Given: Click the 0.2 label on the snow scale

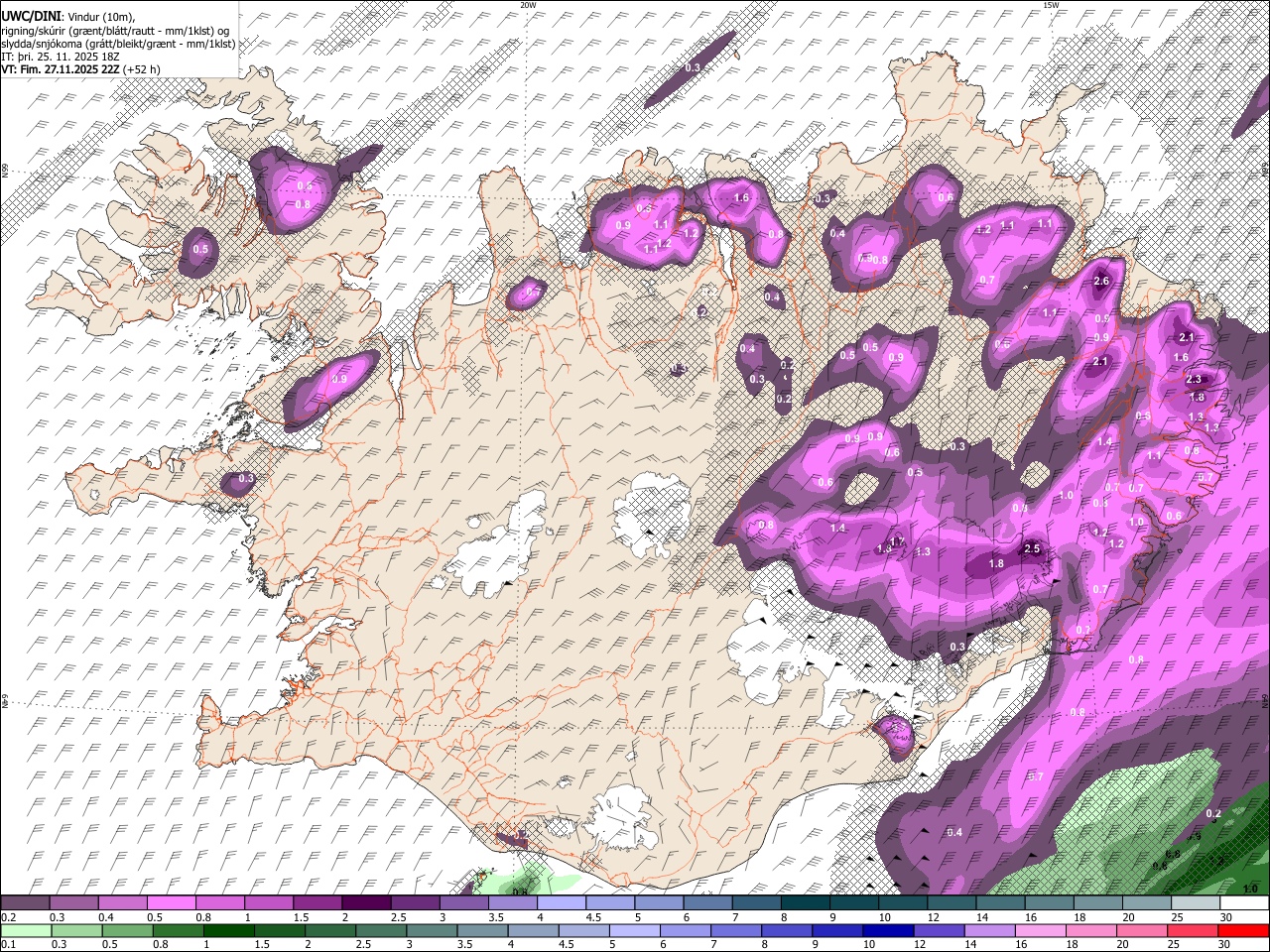Looking at the screenshot, I should click(8, 917).
